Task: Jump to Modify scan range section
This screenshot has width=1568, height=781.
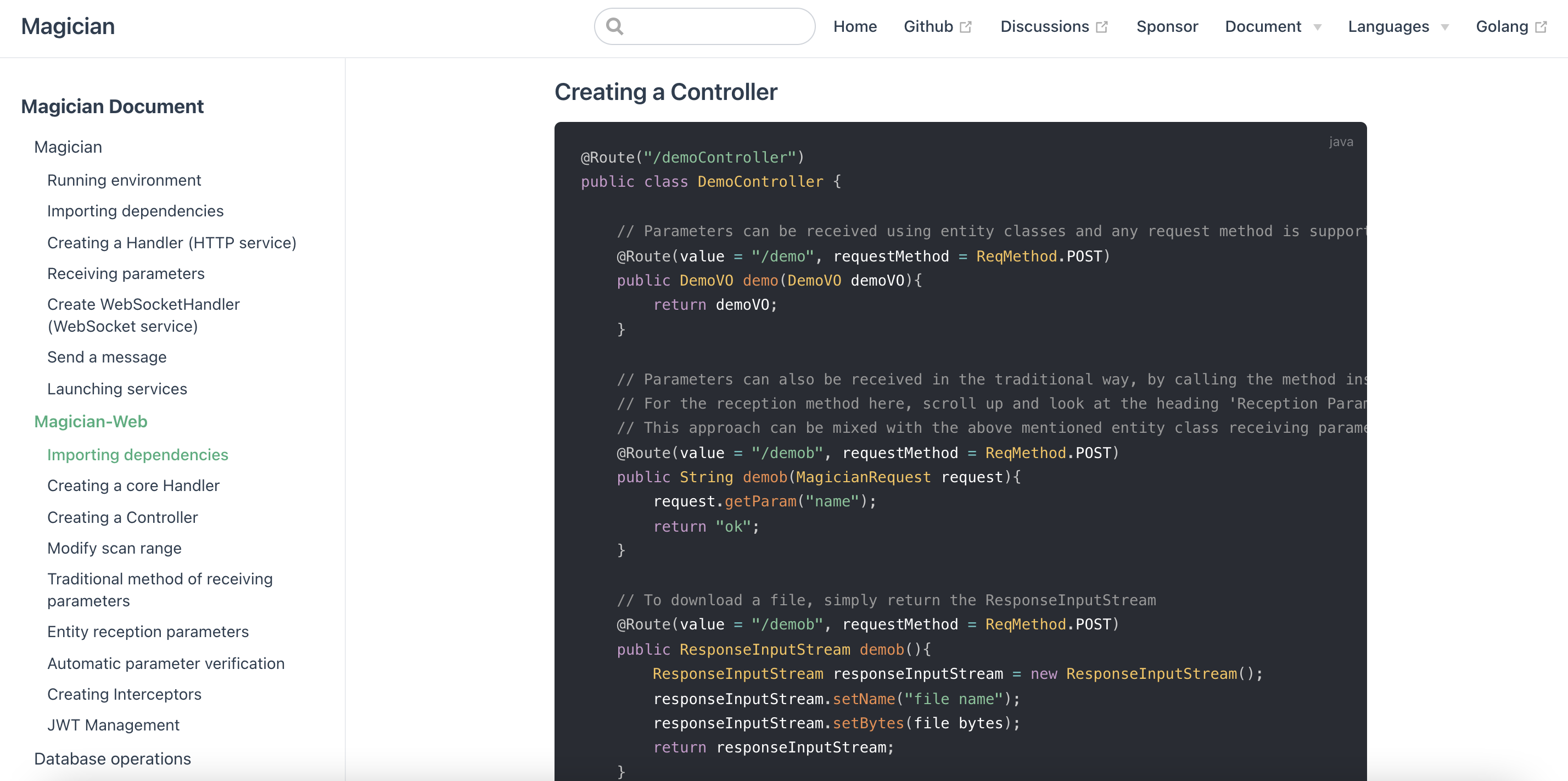Action: pyautogui.click(x=114, y=548)
